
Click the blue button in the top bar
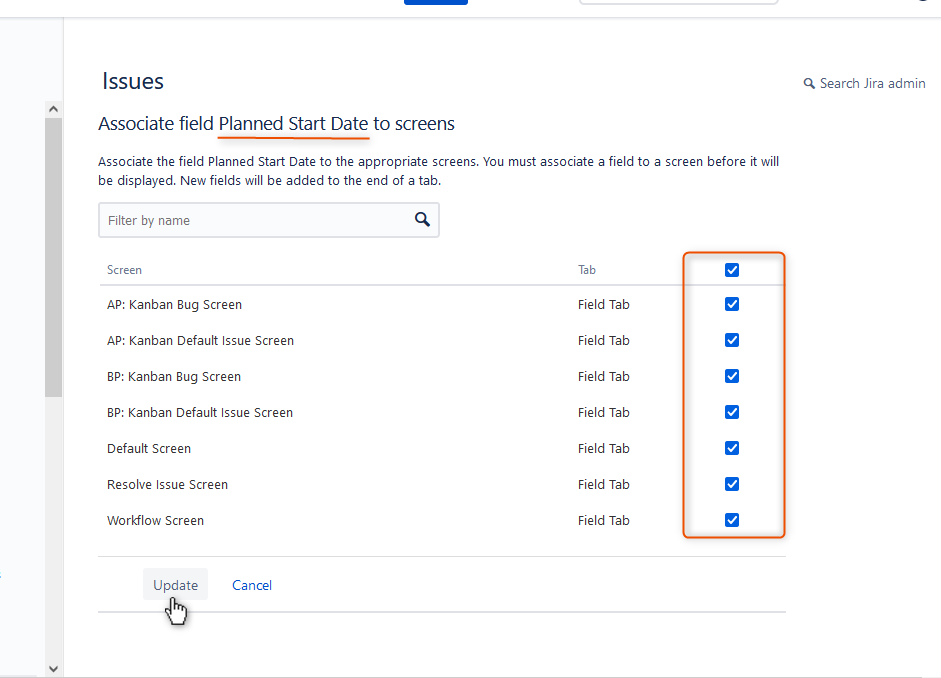tap(435, 2)
